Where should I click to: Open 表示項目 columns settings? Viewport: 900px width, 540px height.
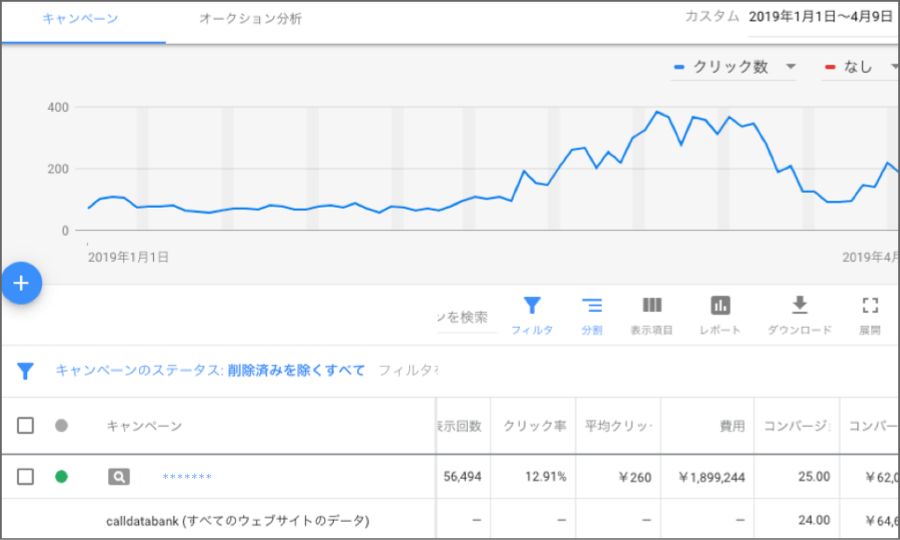[x=651, y=306]
